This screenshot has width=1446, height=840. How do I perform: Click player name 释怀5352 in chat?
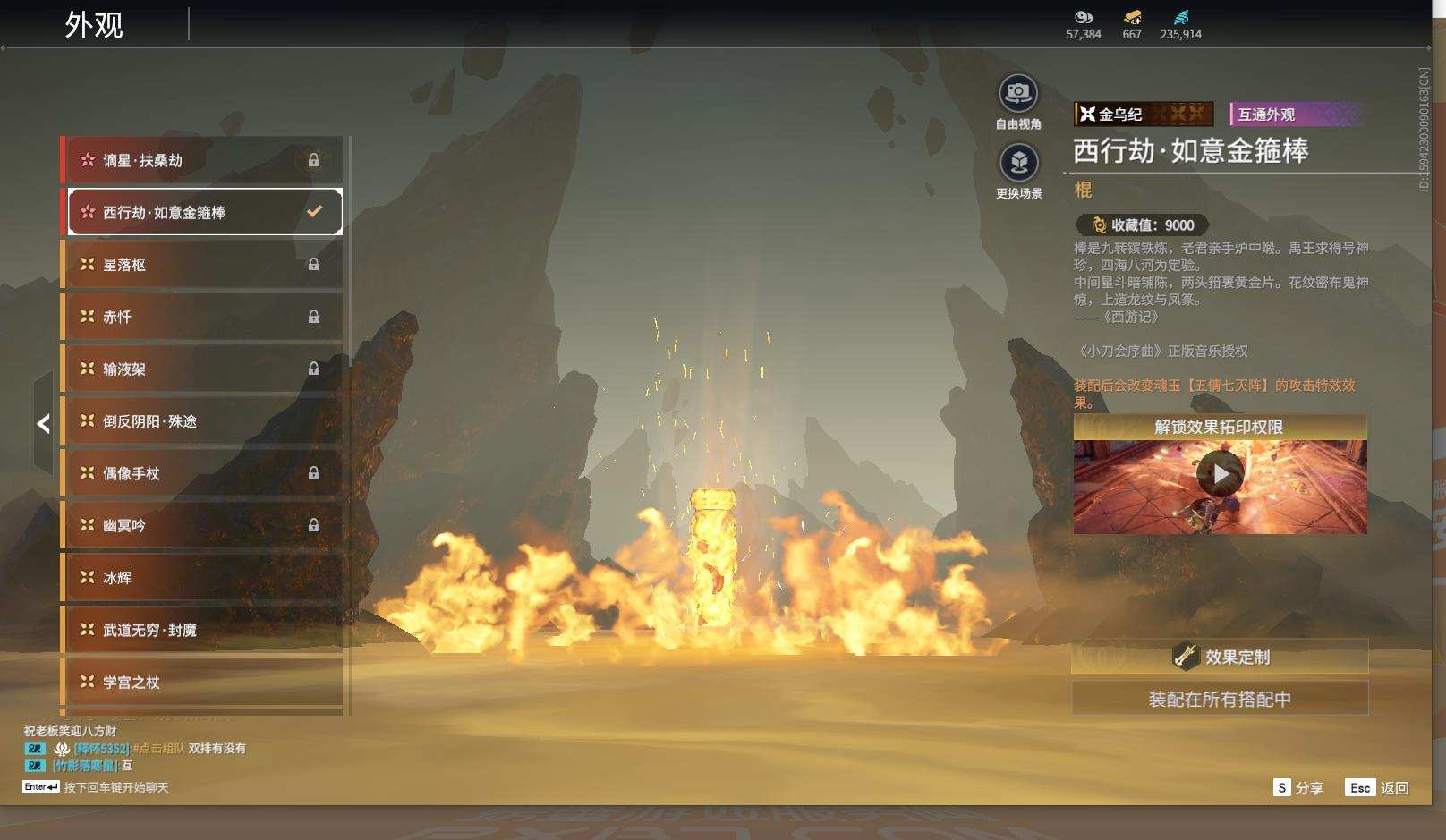coord(102,749)
